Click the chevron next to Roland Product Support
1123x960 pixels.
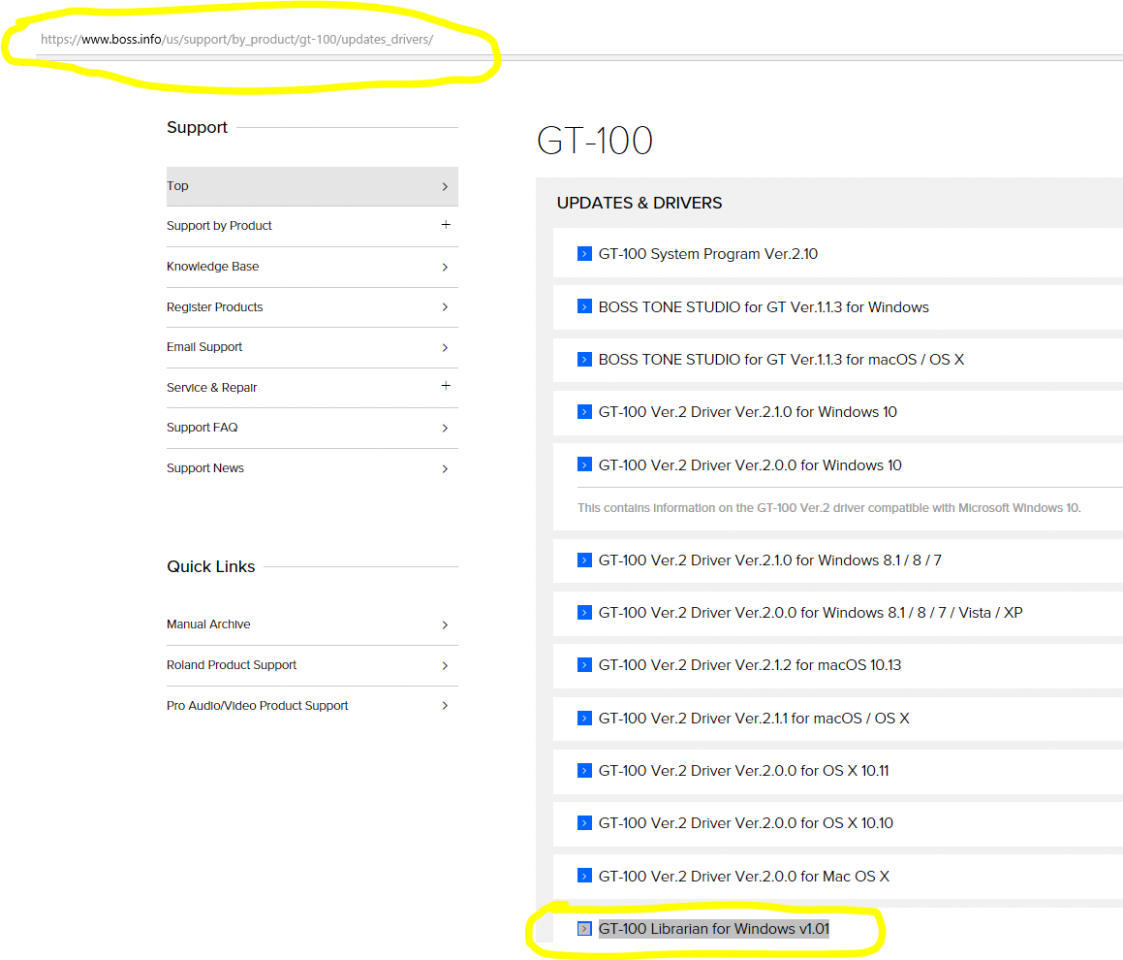[445, 666]
